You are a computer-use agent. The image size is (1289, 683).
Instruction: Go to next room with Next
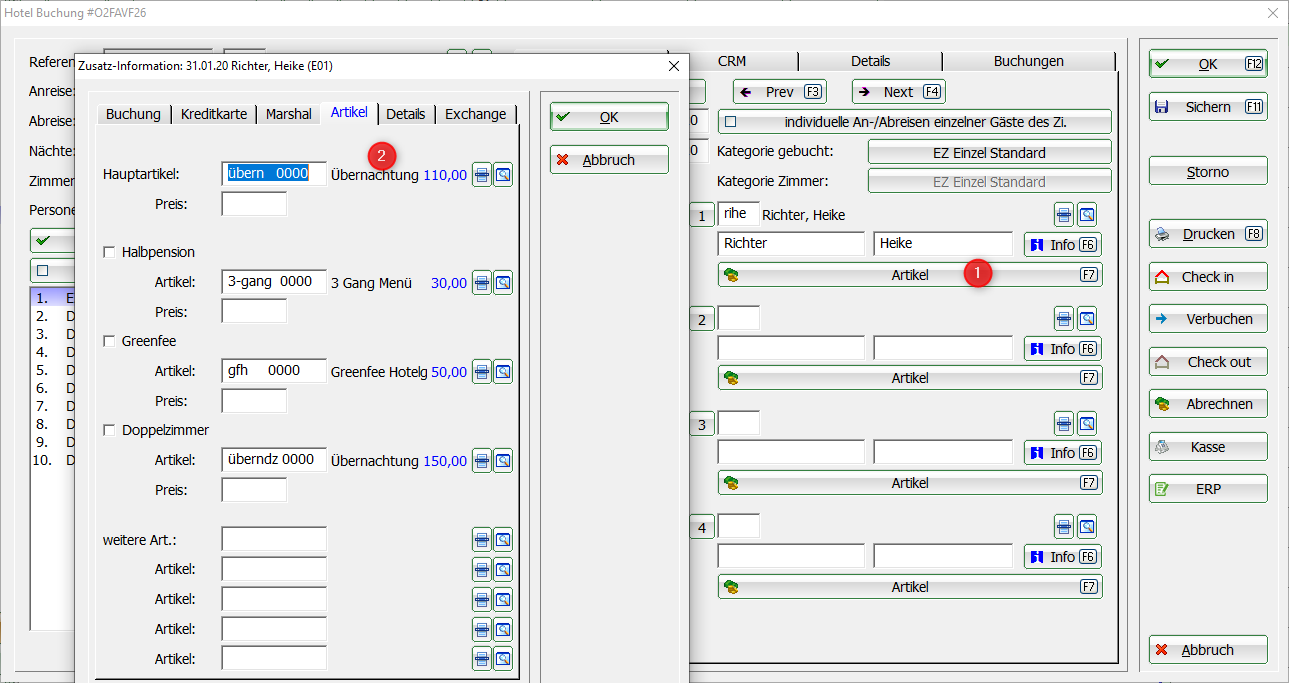pos(899,92)
